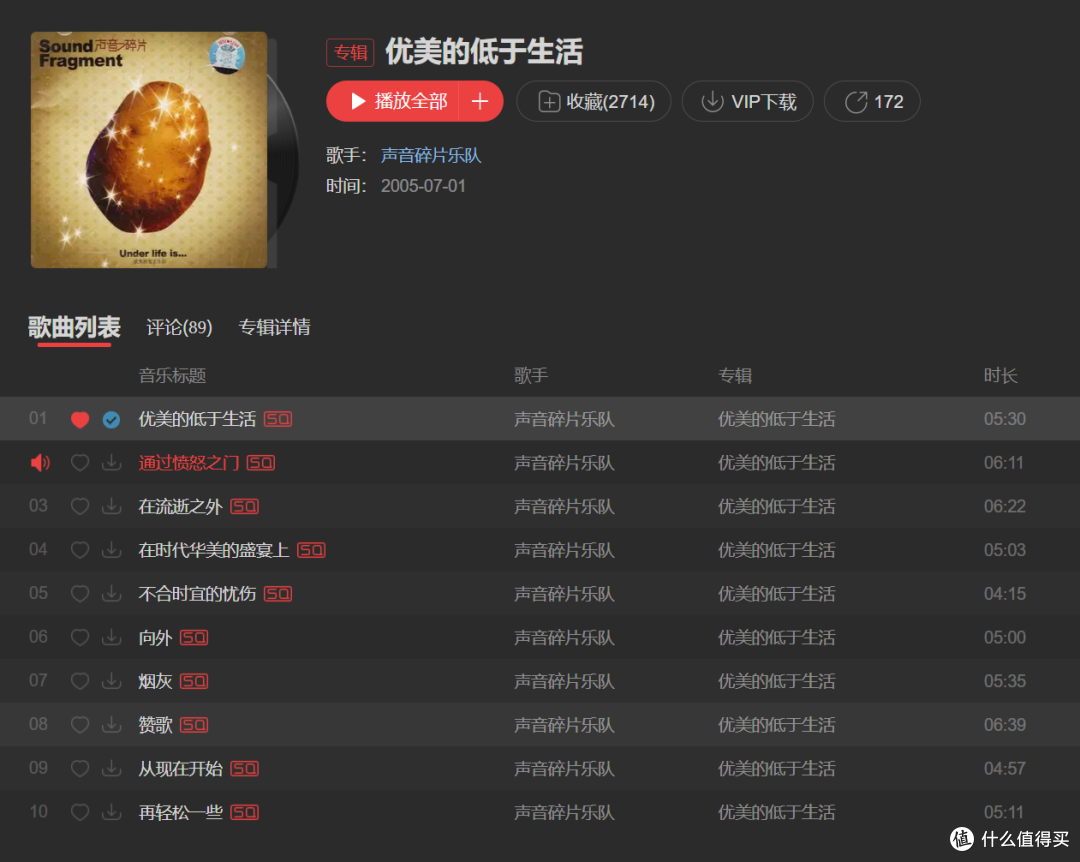Like the song 从现在开始
This screenshot has width=1080, height=862.
80,768
